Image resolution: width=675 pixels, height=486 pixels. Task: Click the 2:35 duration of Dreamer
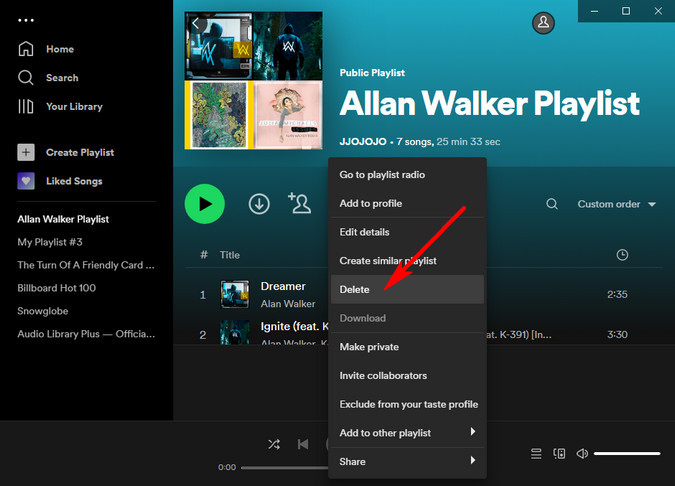pos(617,294)
